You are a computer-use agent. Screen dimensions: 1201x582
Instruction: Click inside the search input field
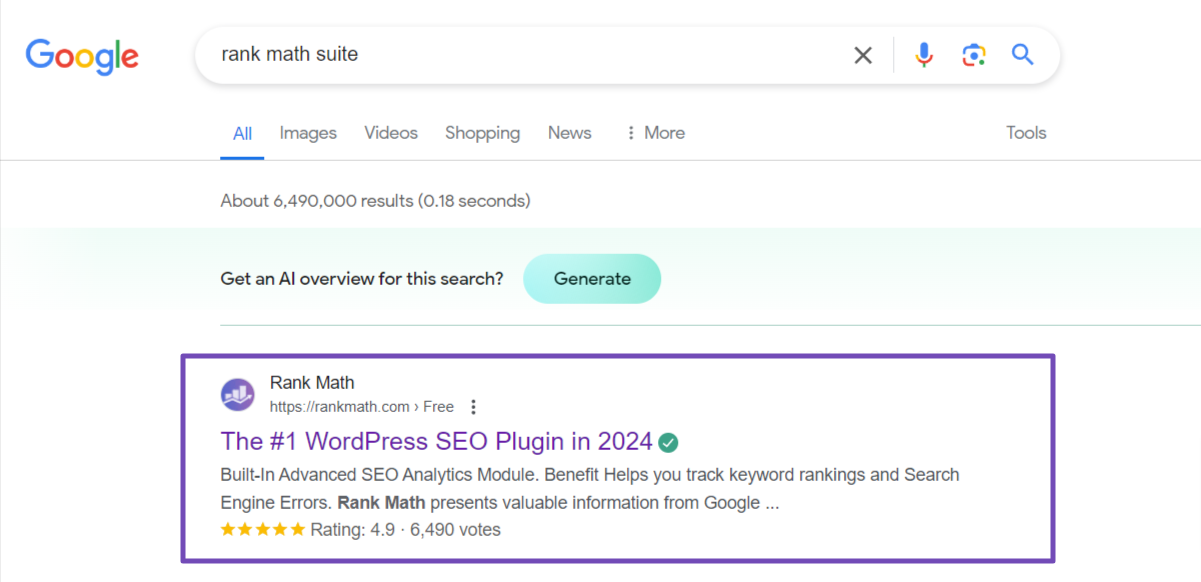coord(500,54)
